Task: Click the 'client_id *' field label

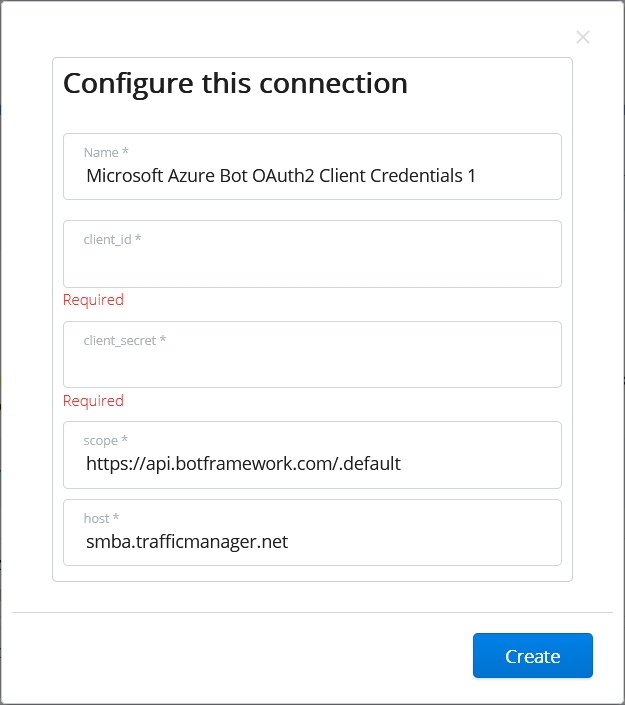Action: click(112, 240)
